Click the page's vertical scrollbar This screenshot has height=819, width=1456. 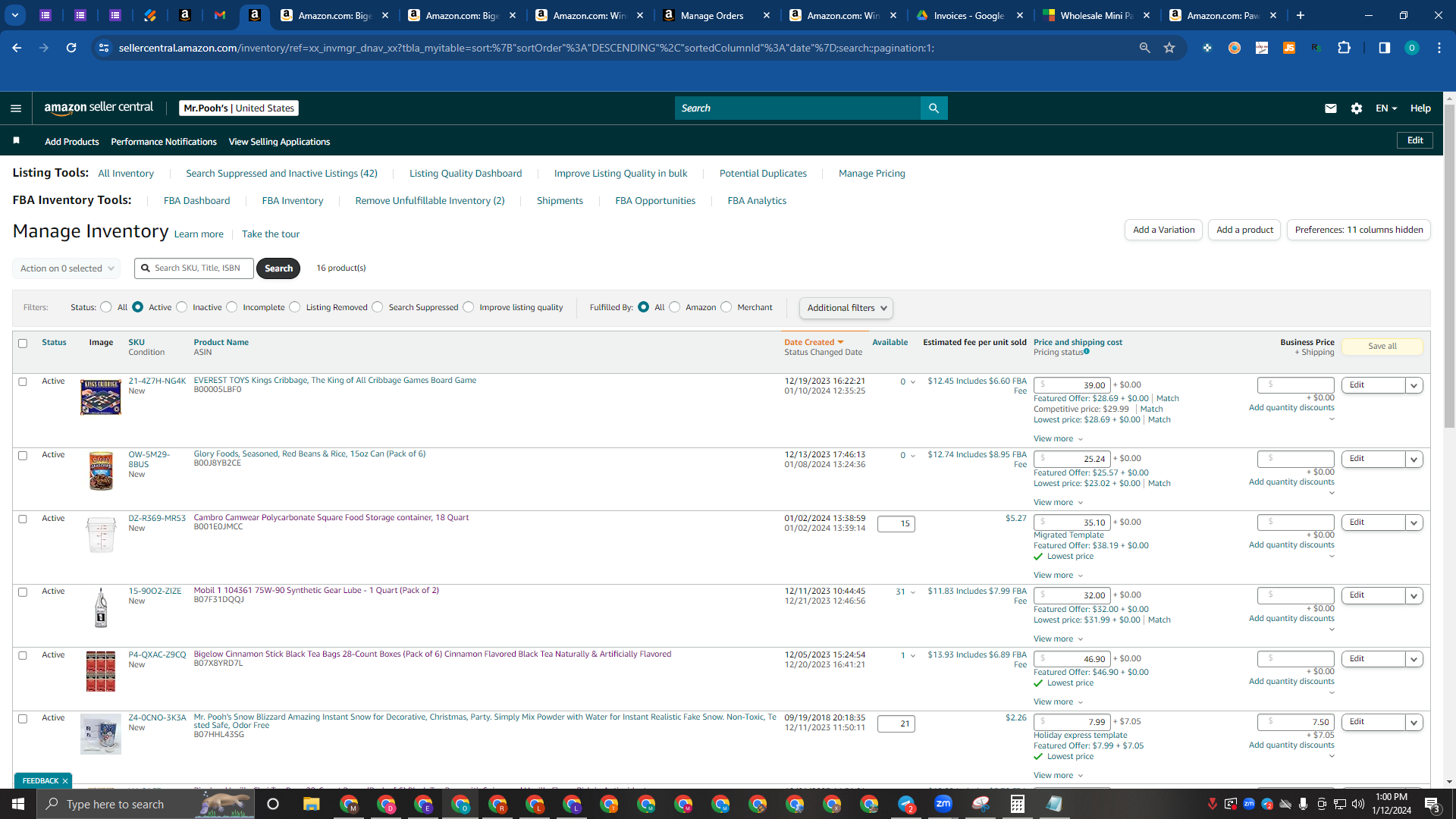point(1449,265)
